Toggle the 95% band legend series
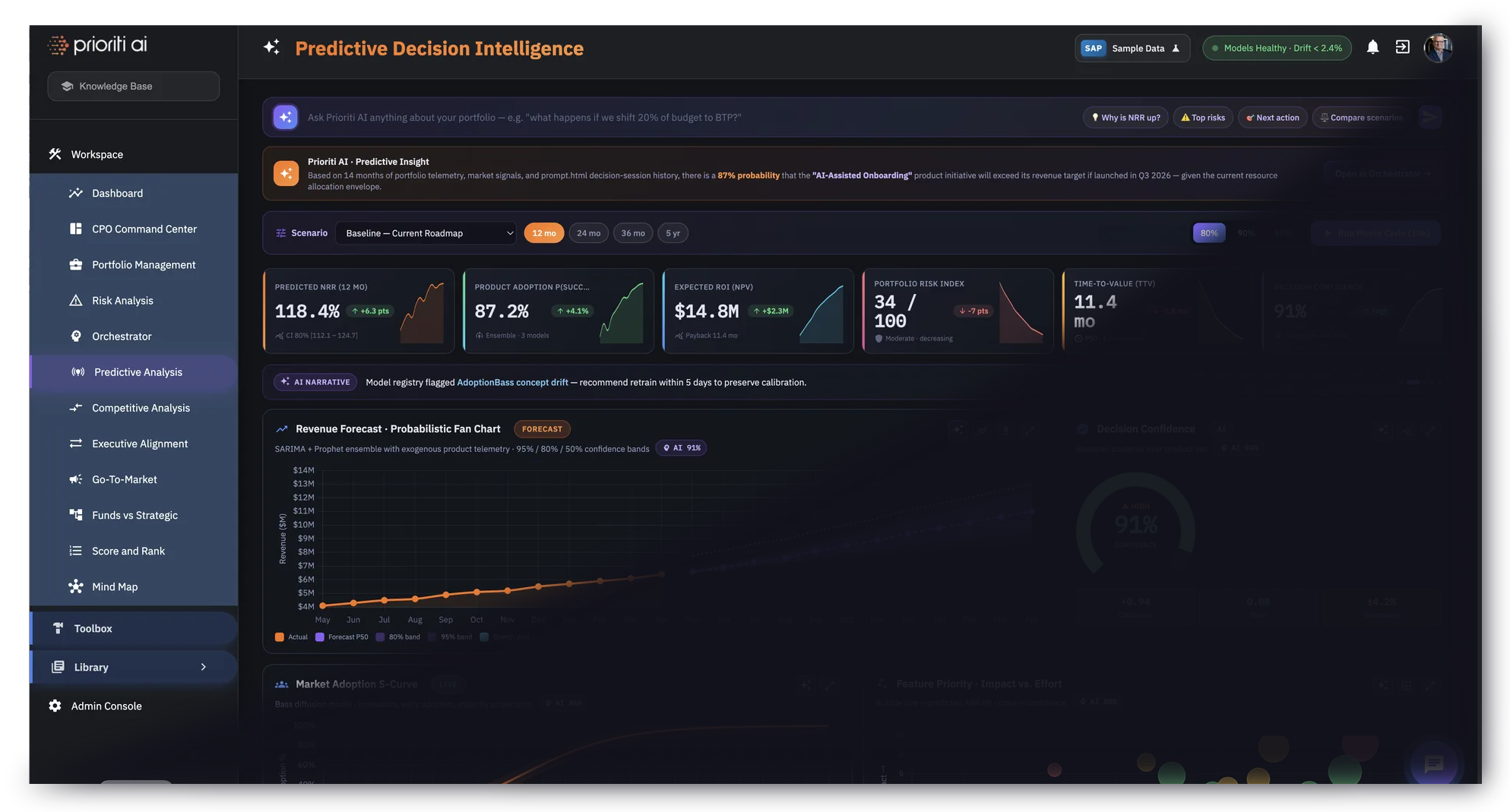This screenshot has width=1510, height=812. click(450, 637)
